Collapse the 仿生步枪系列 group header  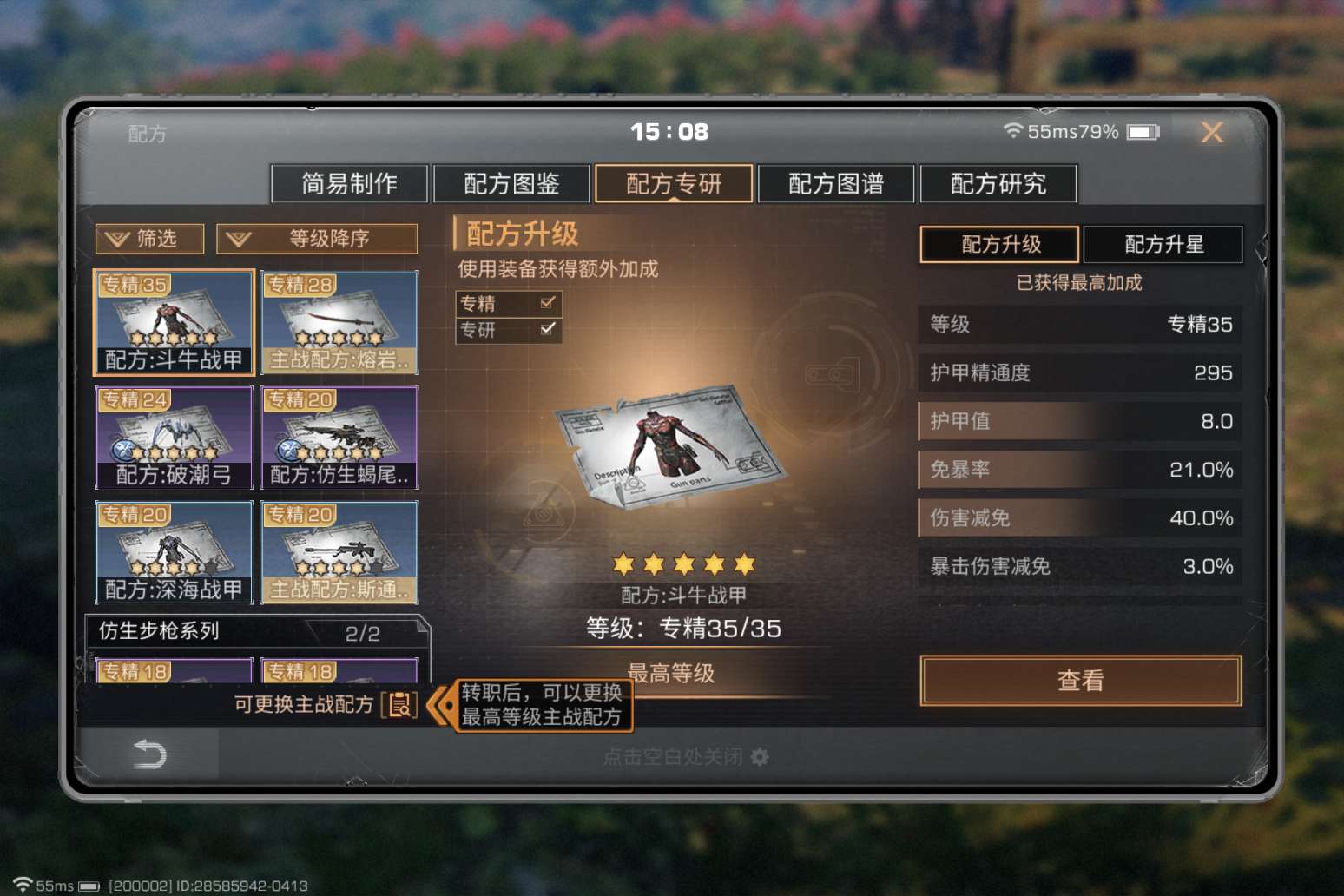257,631
